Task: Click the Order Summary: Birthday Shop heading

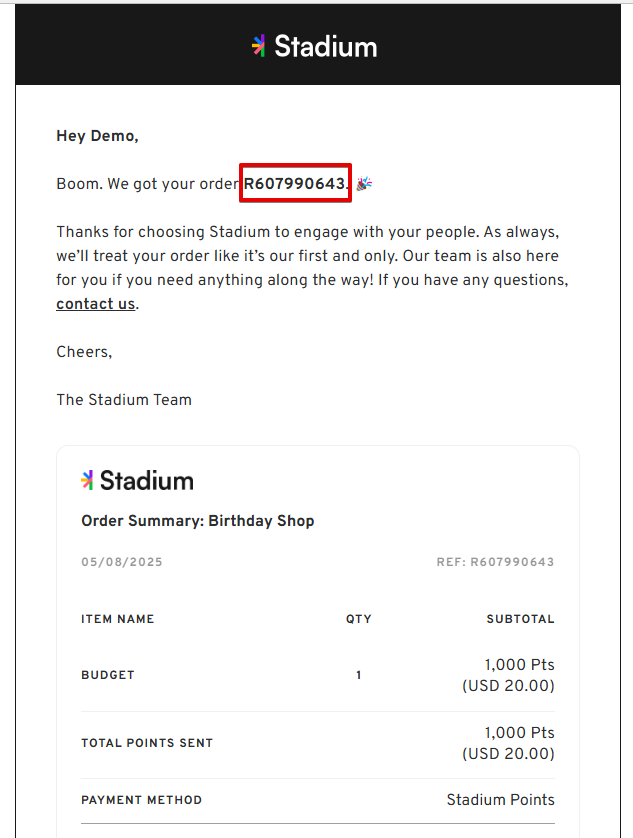Action: click(198, 521)
